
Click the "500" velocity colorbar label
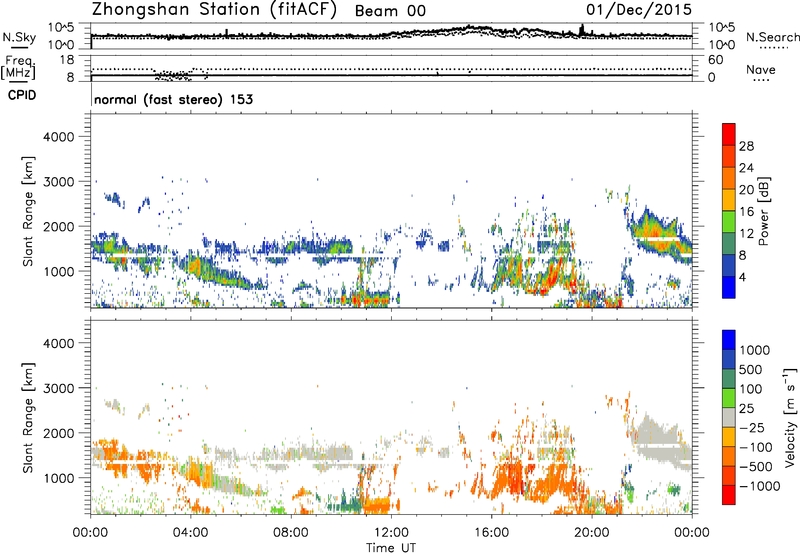click(x=751, y=370)
